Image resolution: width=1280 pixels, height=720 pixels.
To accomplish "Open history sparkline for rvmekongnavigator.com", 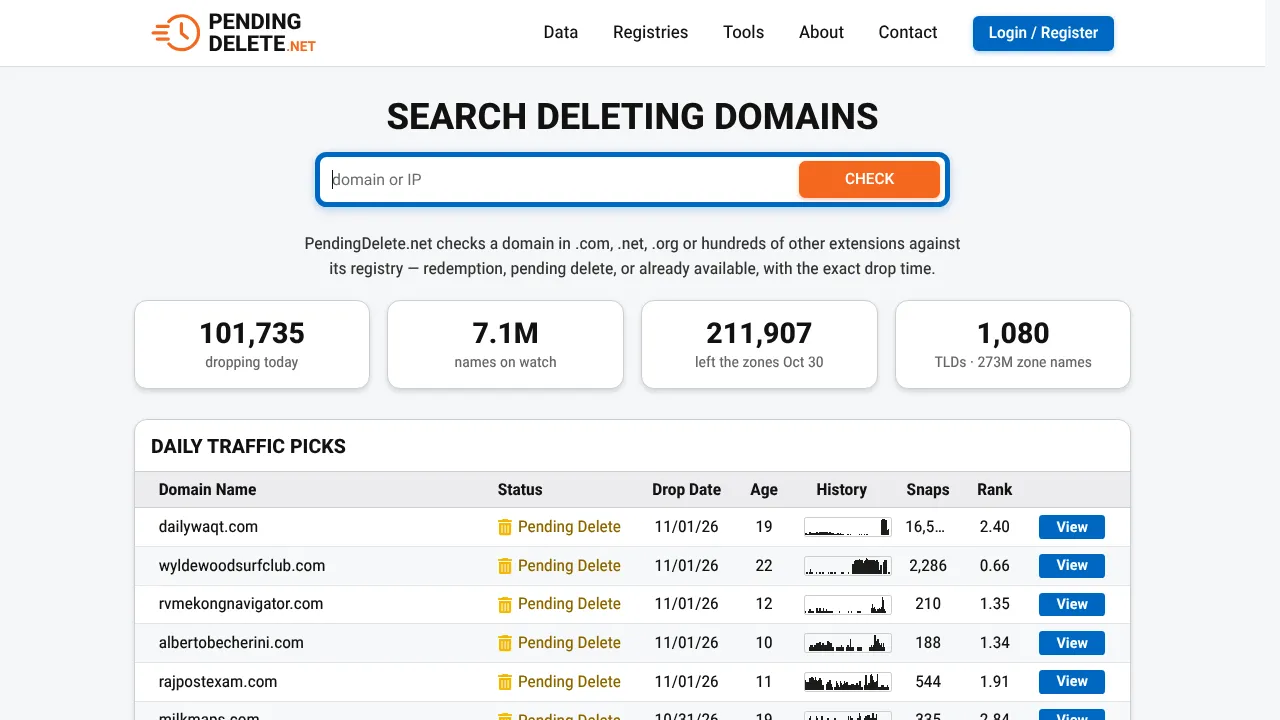I will (x=848, y=604).
